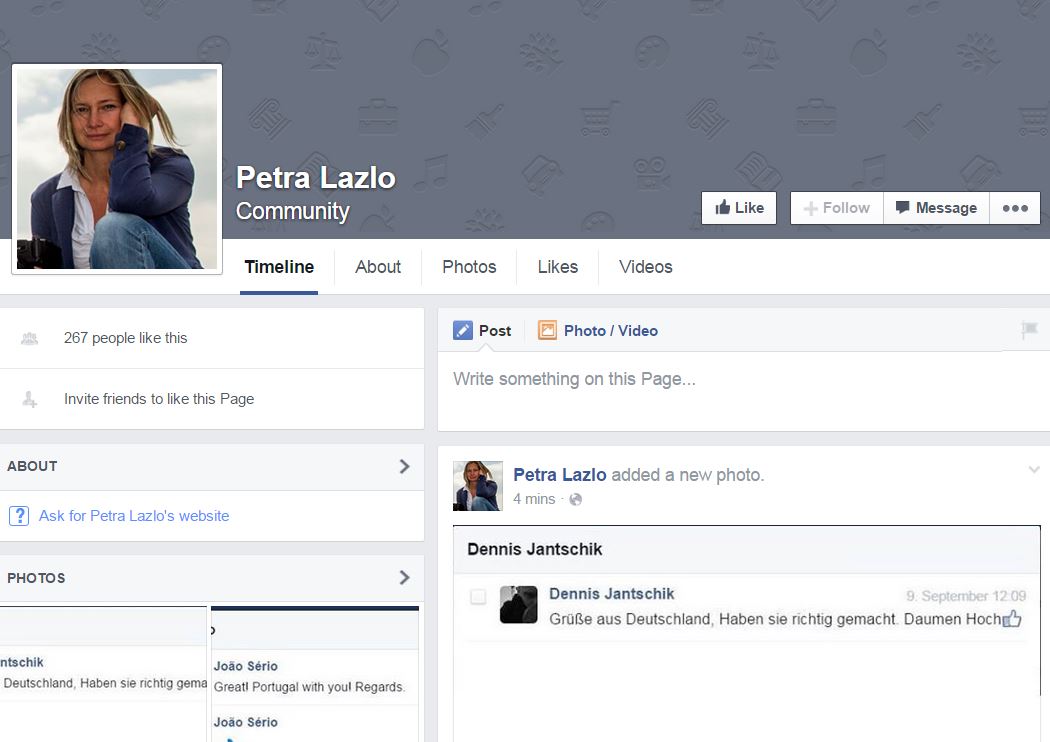This screenshot has width=1050, height=742.
Task: Click the people icon next to 267 likes
Action: click(30, 337)
